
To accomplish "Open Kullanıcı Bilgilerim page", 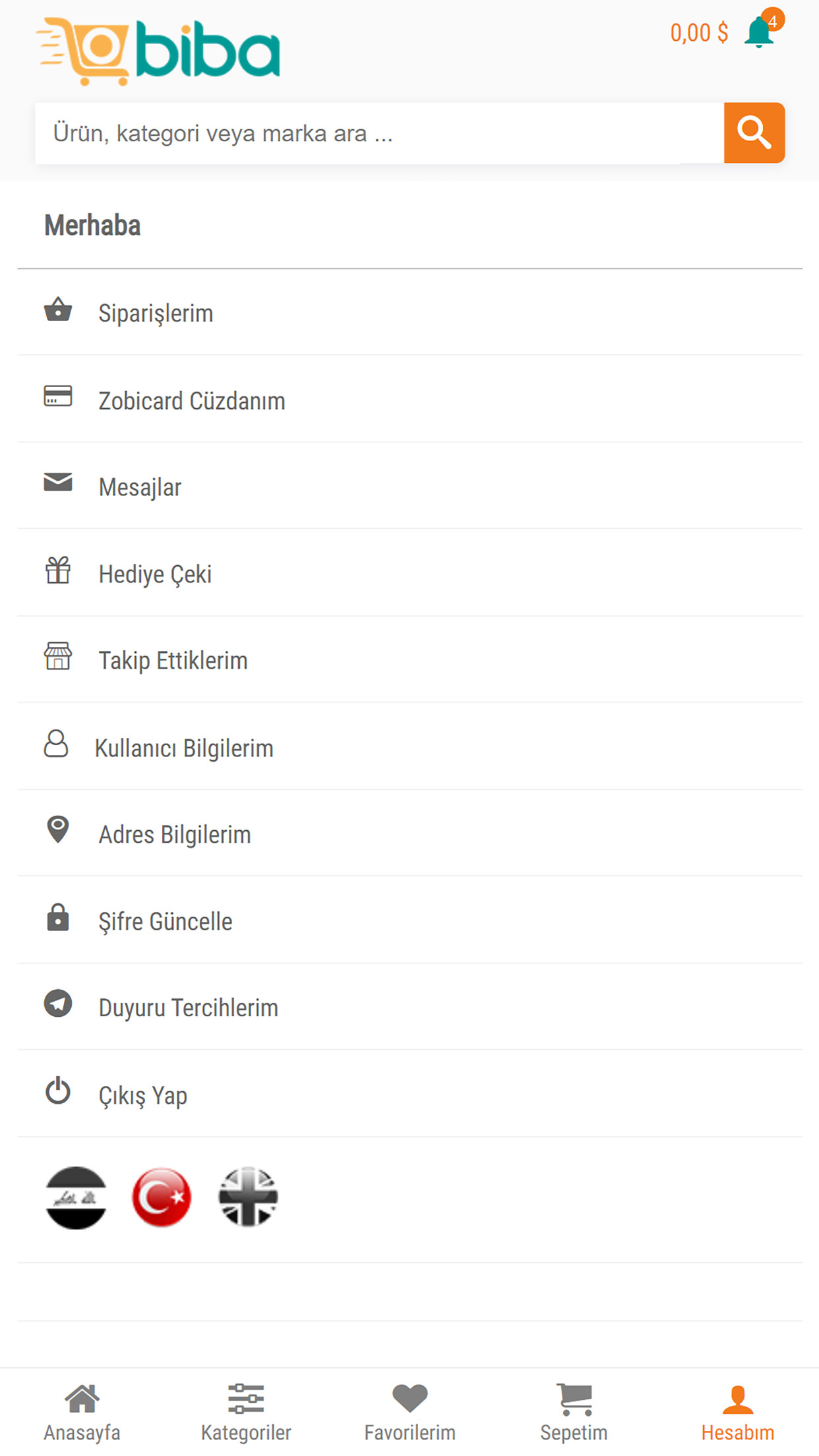I will pyautogui.click(x=183, y=748).
